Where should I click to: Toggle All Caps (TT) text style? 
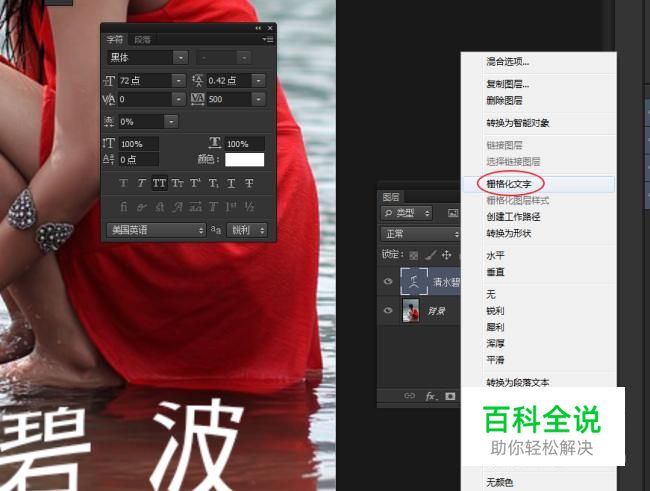point(160,183)
